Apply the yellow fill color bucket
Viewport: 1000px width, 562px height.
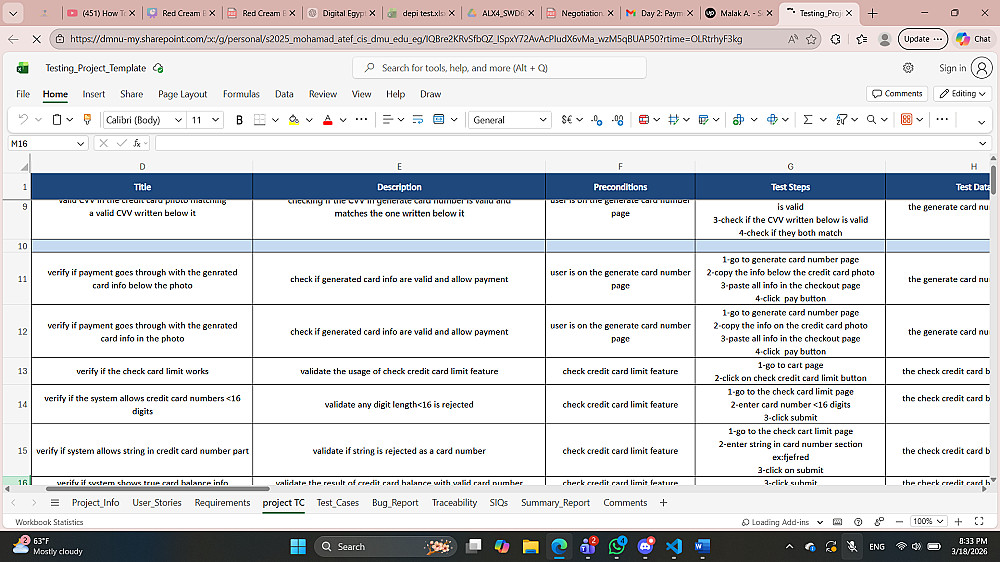click(x=294, y=119)
